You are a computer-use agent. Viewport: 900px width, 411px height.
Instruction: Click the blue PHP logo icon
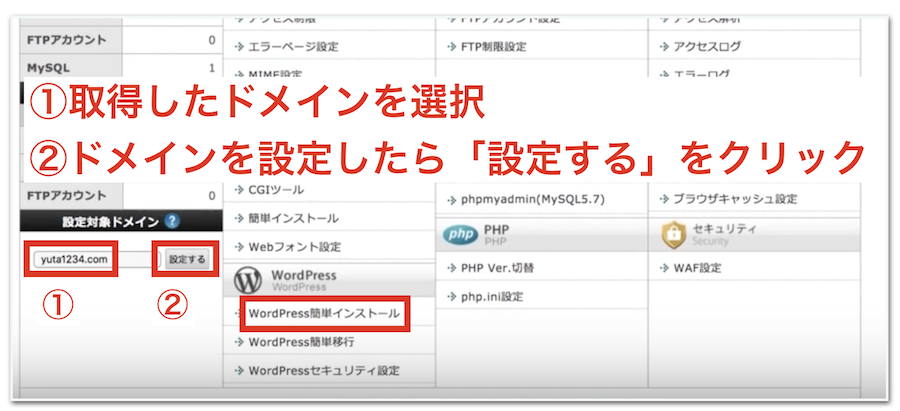pyautogui.click(x=461, y=235)
